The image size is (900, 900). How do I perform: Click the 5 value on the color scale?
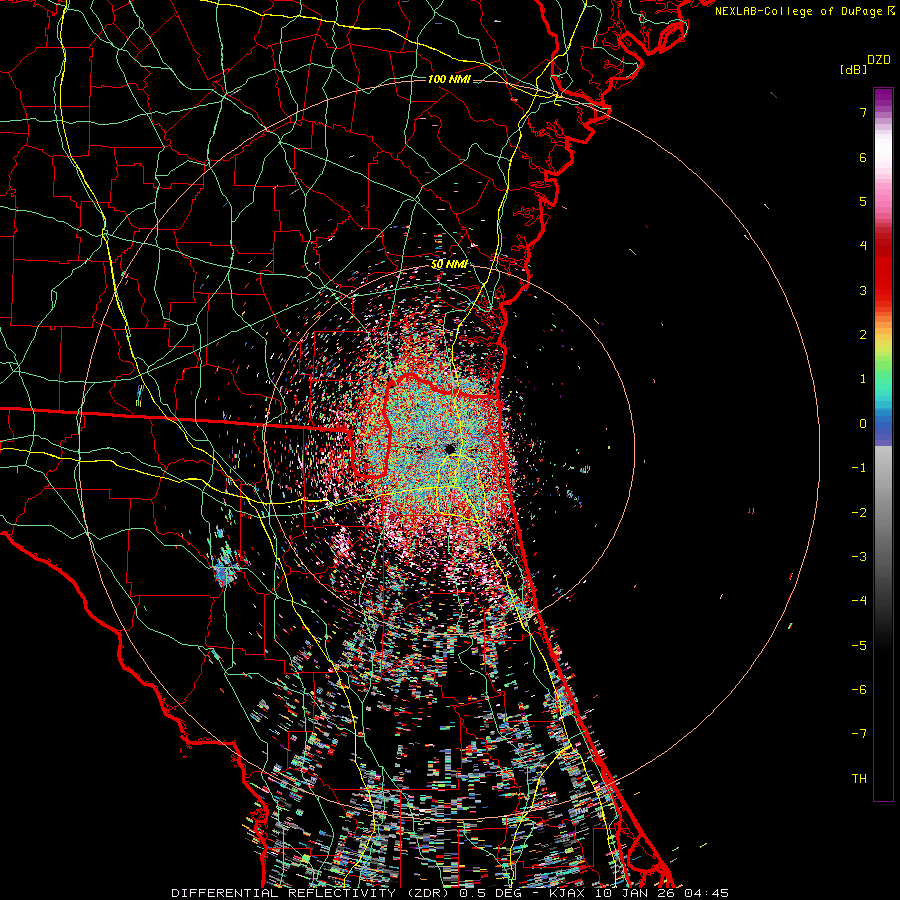[863, 201]
